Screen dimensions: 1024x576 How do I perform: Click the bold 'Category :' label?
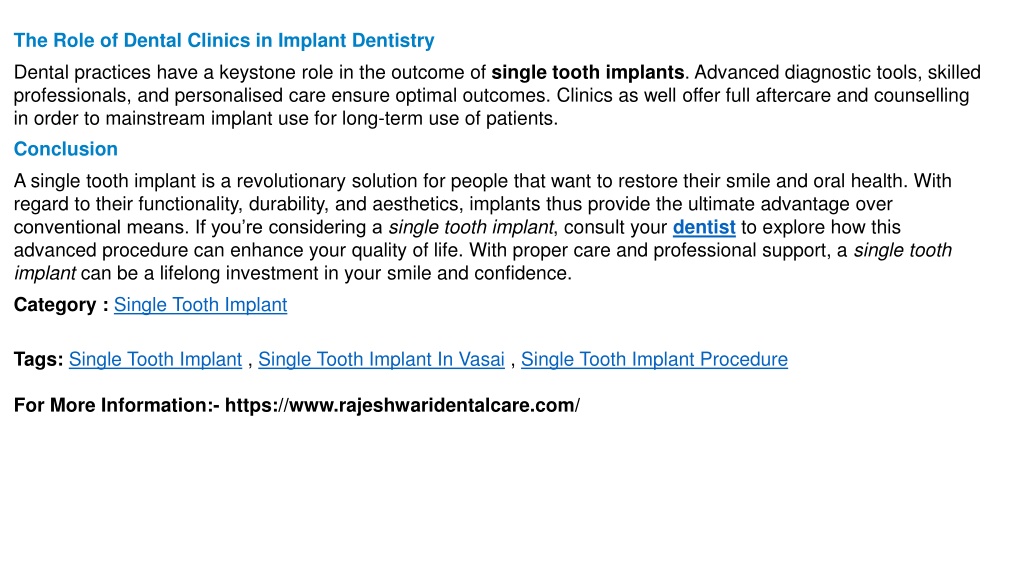(x=61, y=305)
